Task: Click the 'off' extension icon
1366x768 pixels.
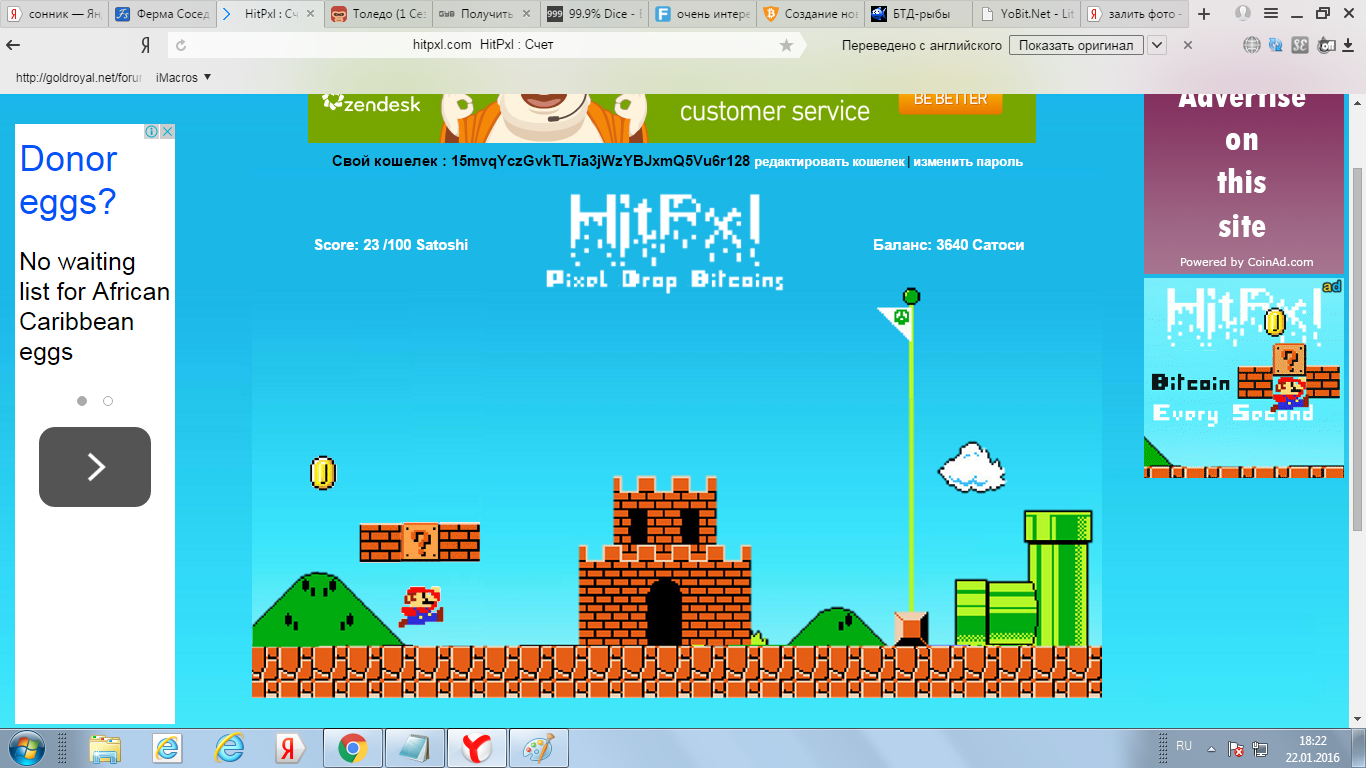Action: pyautogui.click(x=1326, y=45)
